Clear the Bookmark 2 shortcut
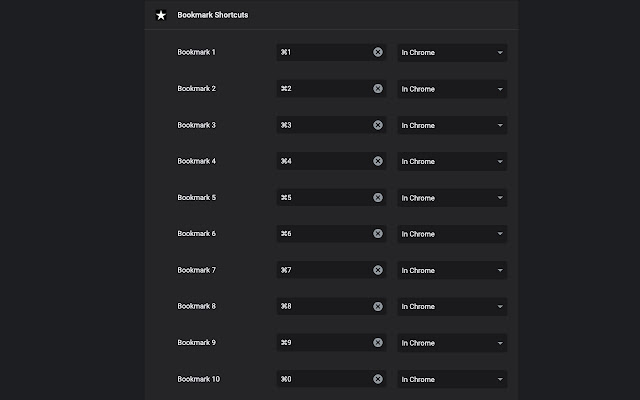The image size is (640, 400). click(x=378, y=89)
